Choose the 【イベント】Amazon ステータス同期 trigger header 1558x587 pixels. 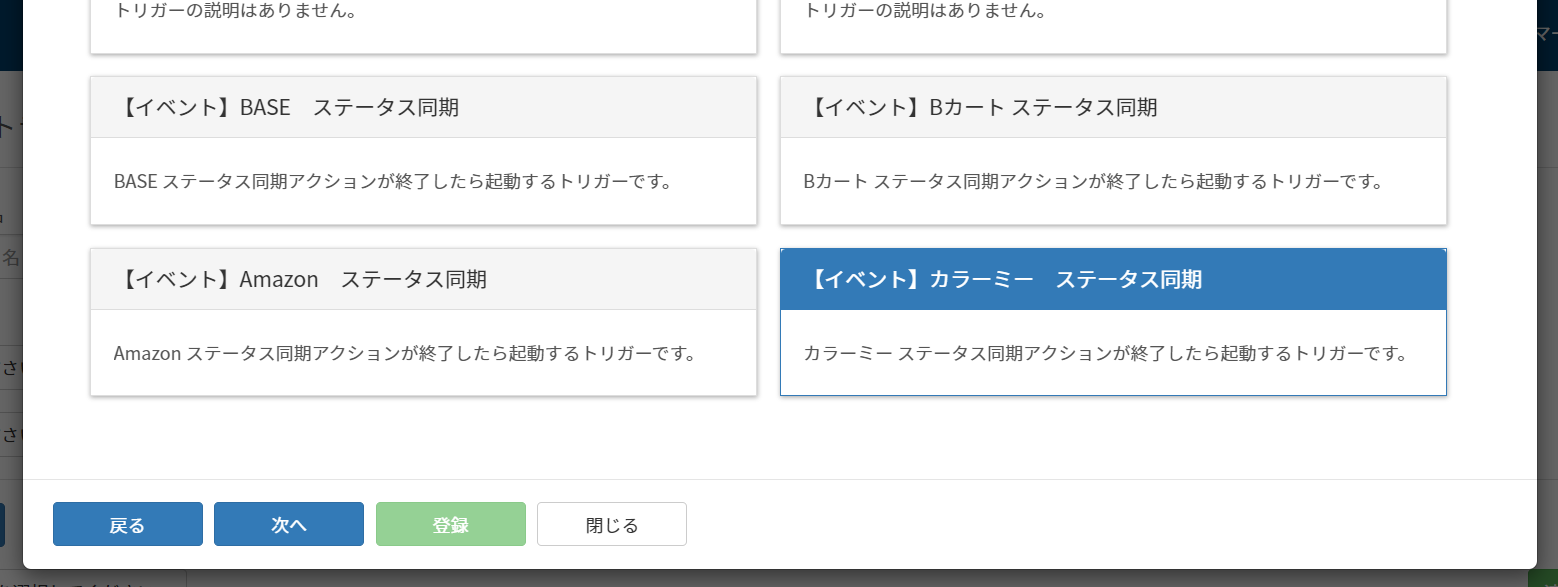pyautogui.click(x=423, y=280)
